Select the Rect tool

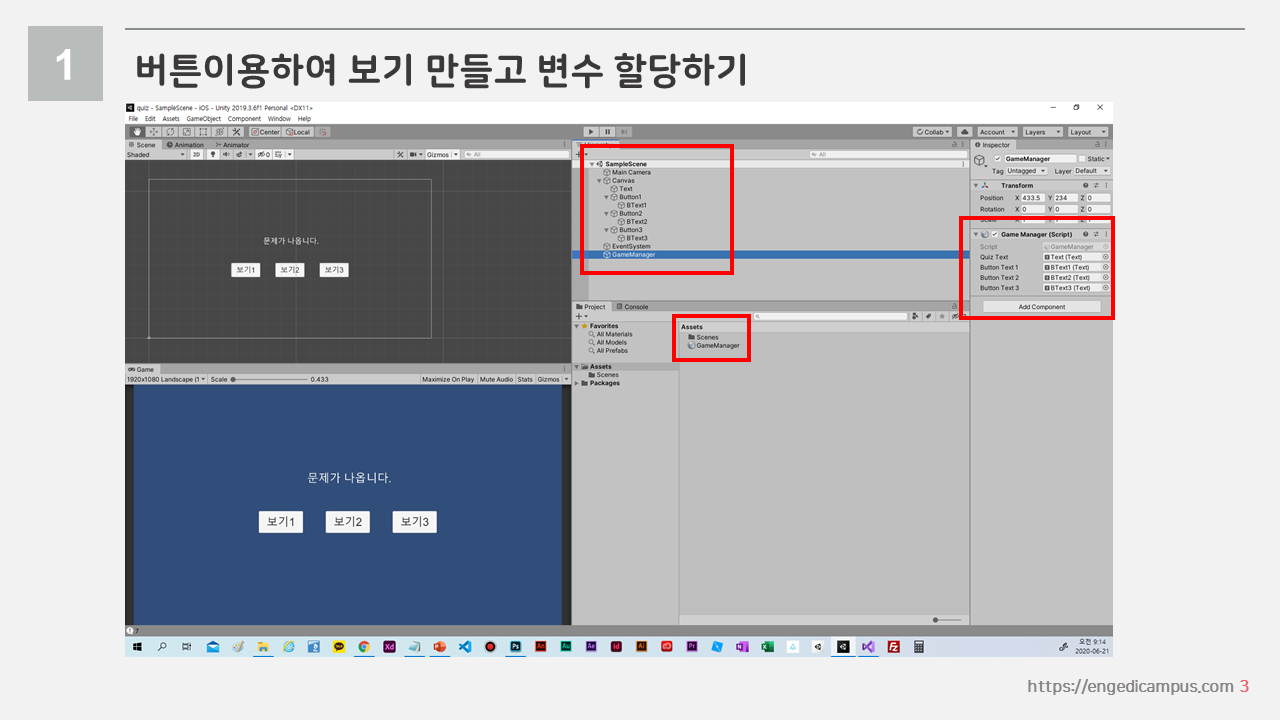203,132
